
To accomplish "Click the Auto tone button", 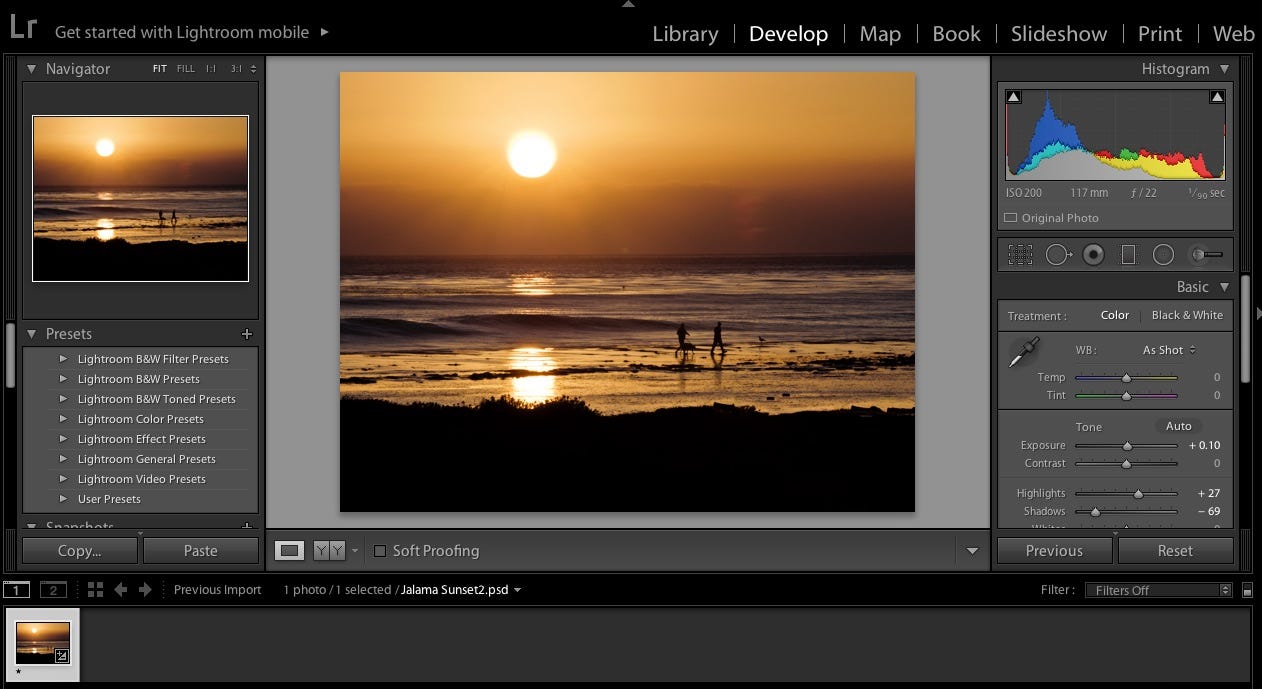I will pyautogui.click(x=1179, y=426).
